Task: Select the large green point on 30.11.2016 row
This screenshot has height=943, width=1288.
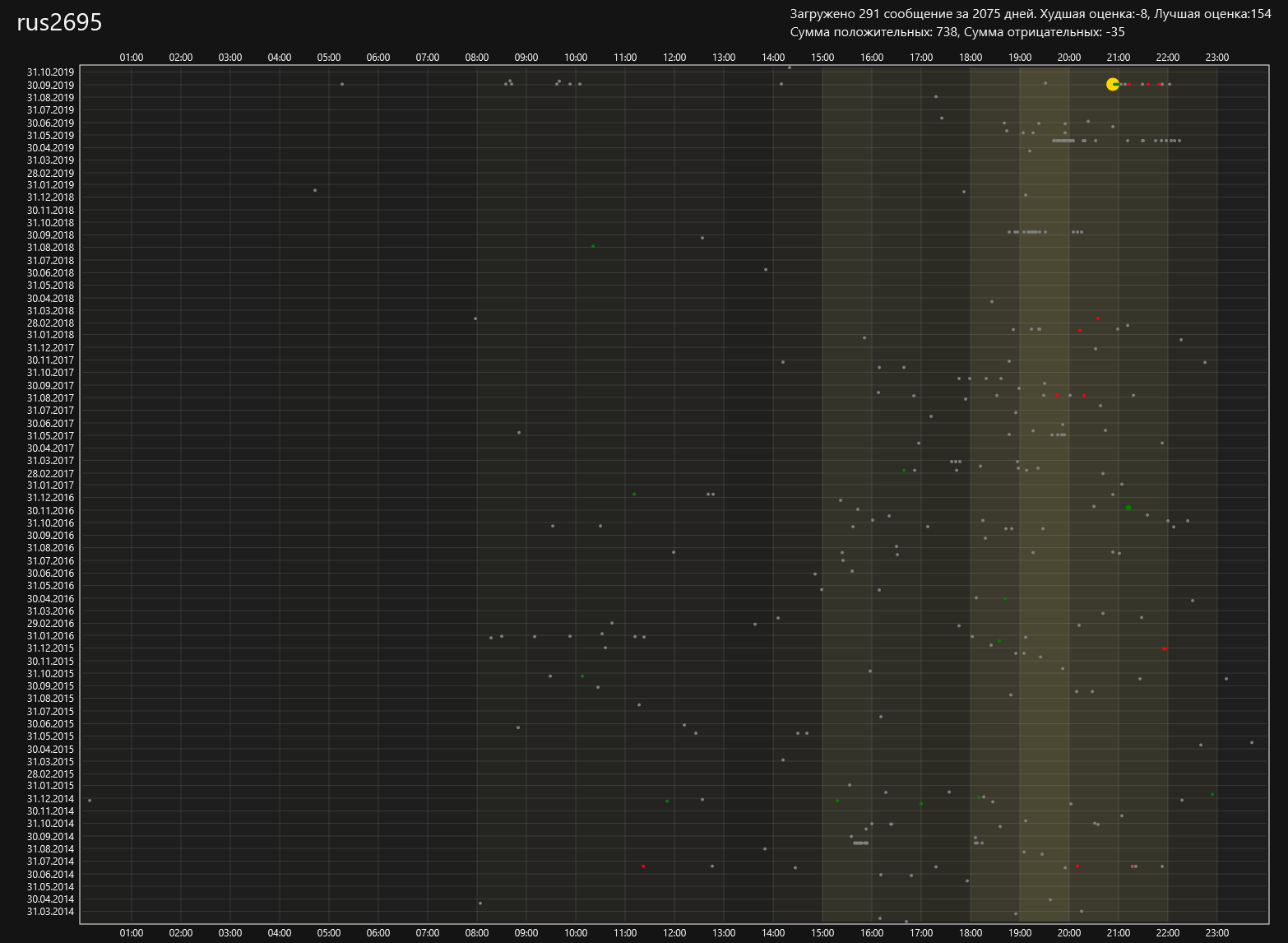Action: 1128,508
